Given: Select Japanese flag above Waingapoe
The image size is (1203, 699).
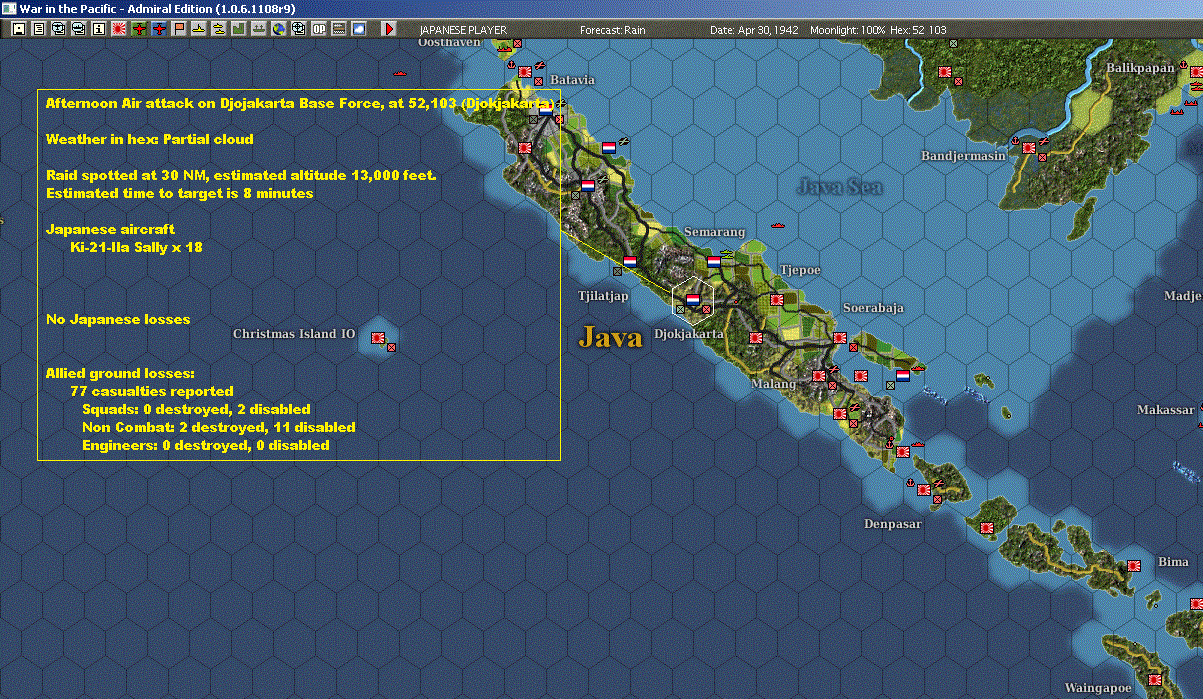Looking at the screenshot, I should pyautogui.click(x=1155, y=679).
